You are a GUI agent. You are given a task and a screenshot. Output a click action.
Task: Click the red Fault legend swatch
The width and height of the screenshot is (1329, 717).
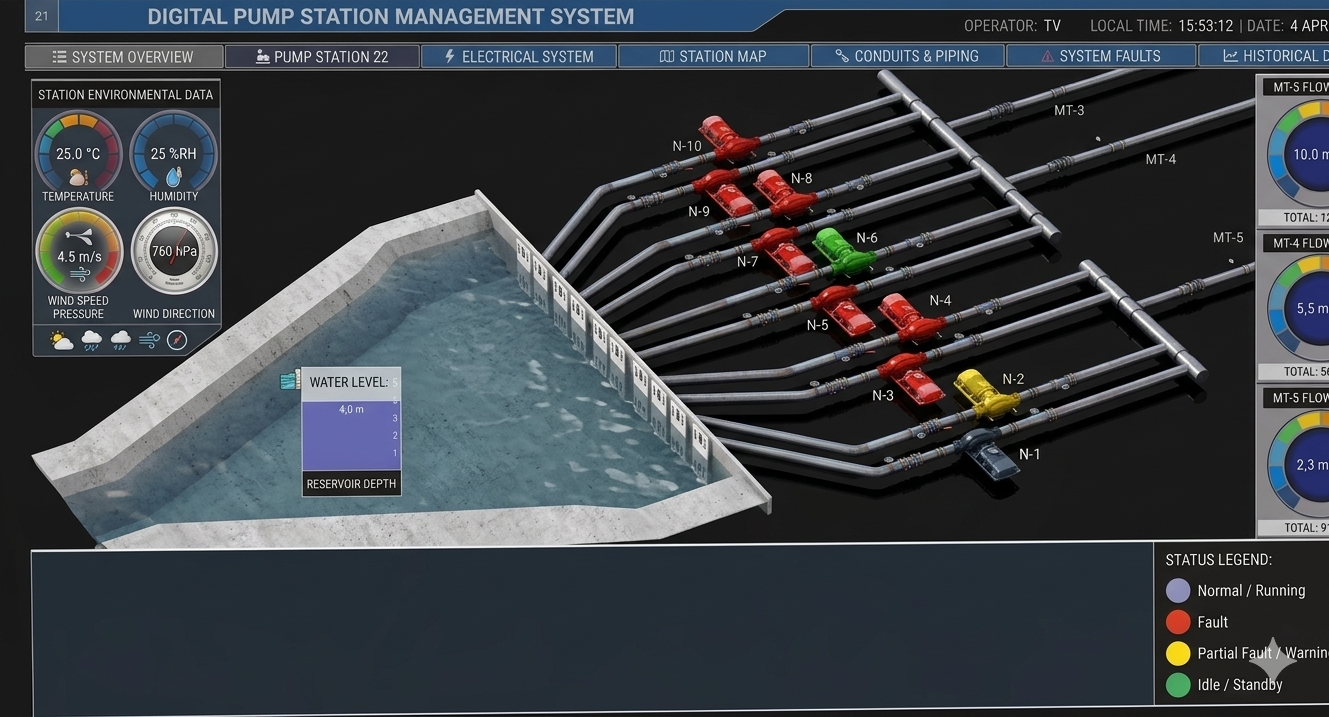[1178, 622]
